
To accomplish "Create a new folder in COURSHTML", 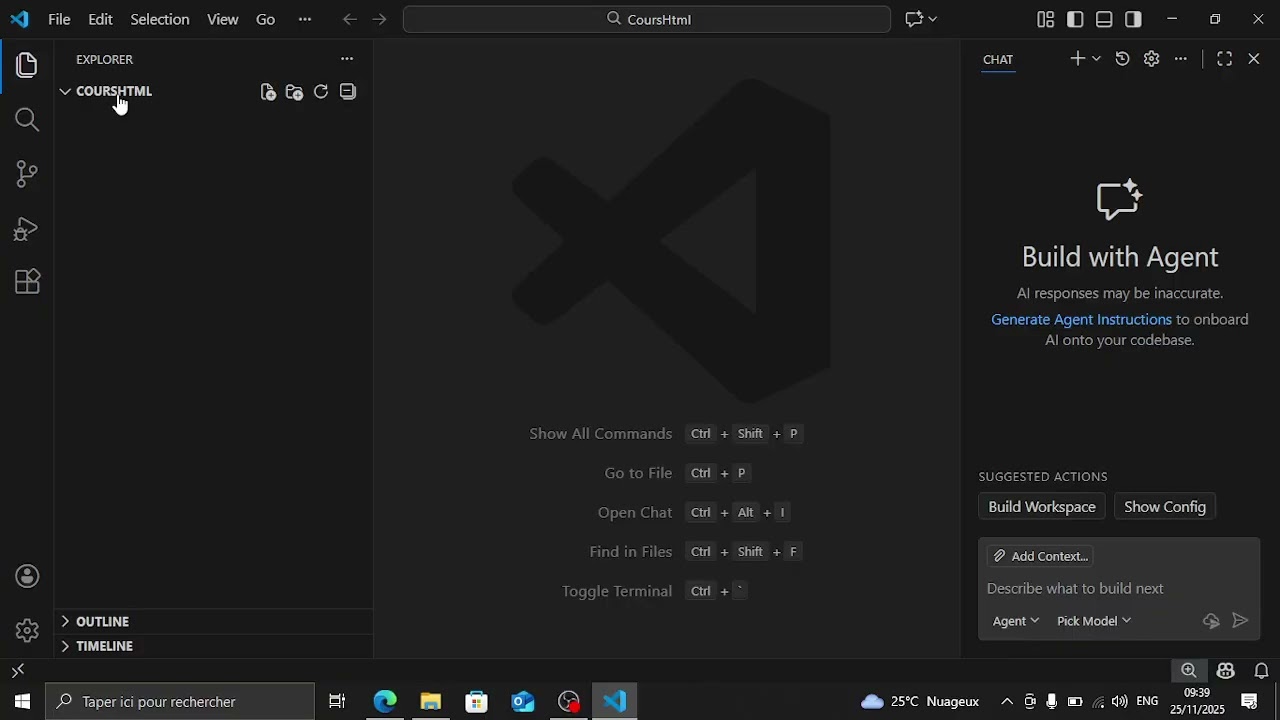I will pyautogui.click(x=294, y=92).
